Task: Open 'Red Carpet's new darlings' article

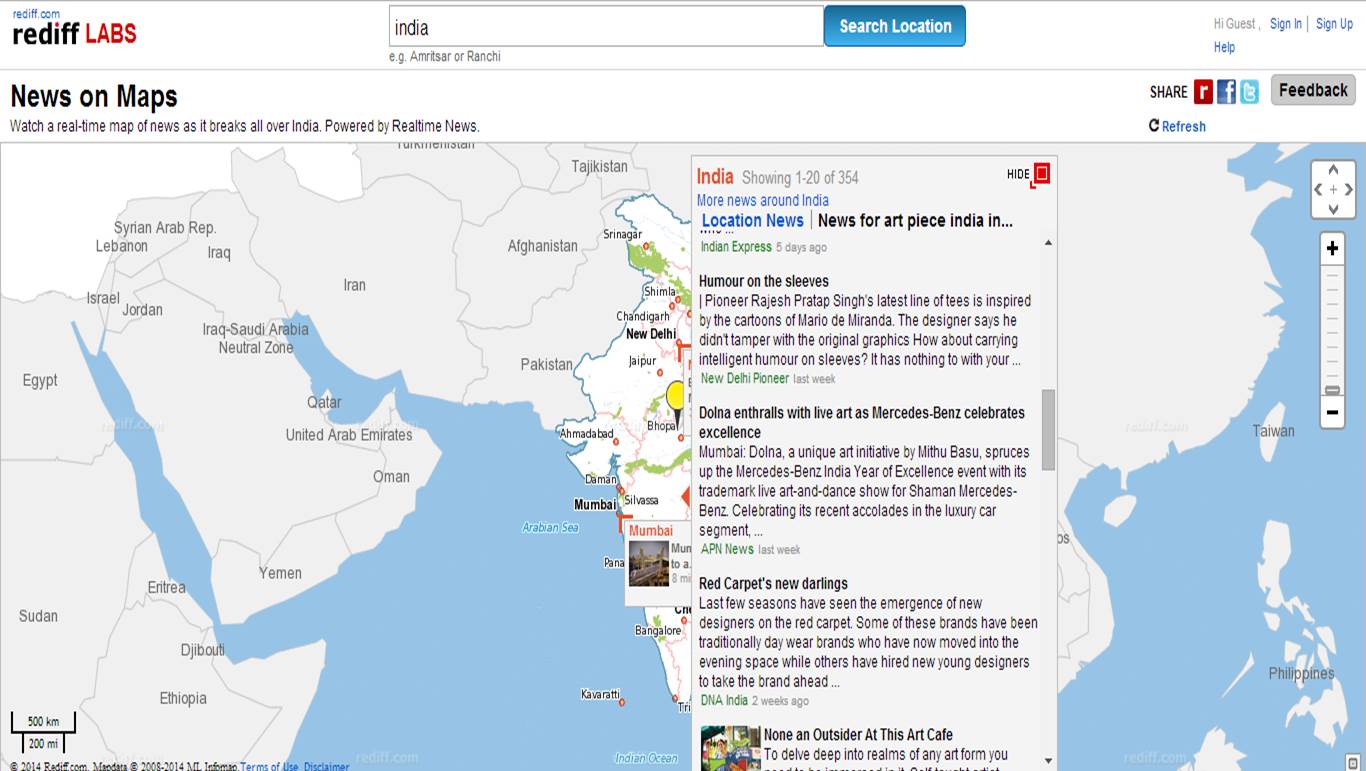Action: 773,583
